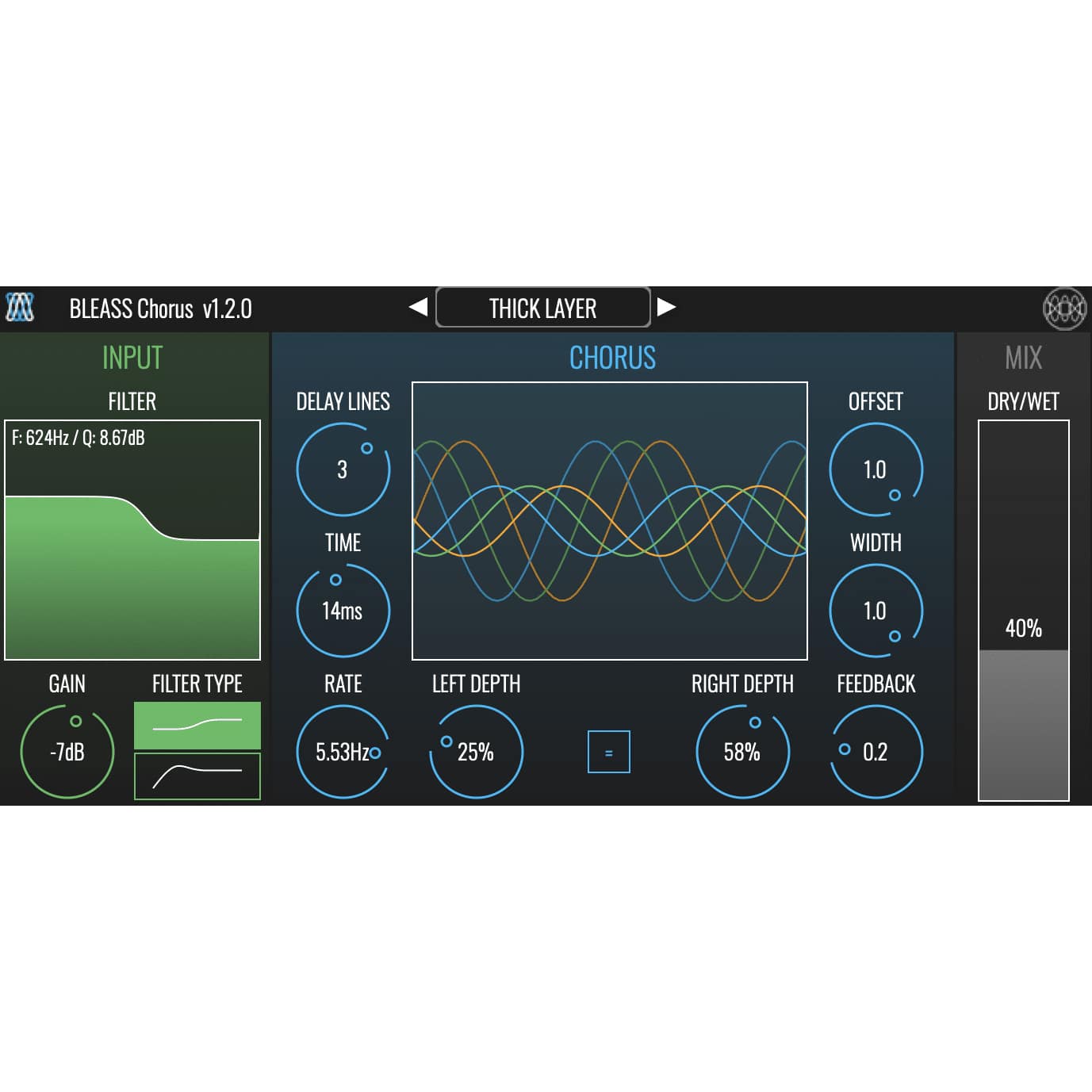Click the FILTER label under INPUT
Screen dimensions: 1092x1092
(x=132, y=401)
